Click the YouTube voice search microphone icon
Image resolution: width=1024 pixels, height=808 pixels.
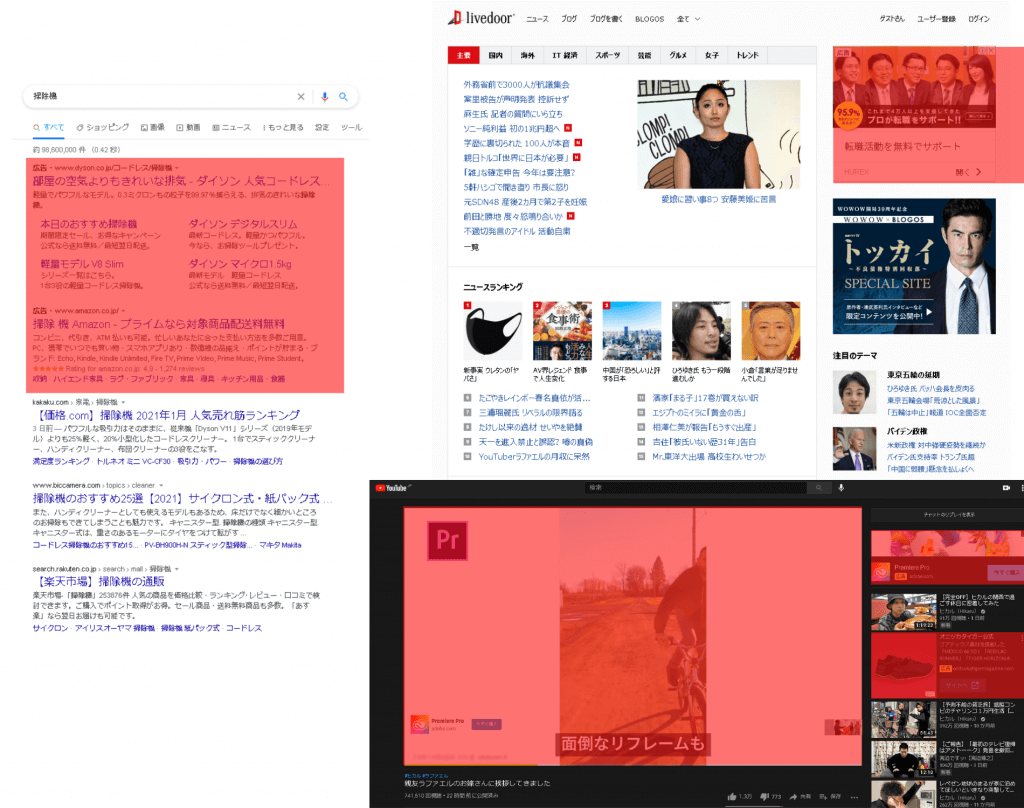tap(841, 488)
